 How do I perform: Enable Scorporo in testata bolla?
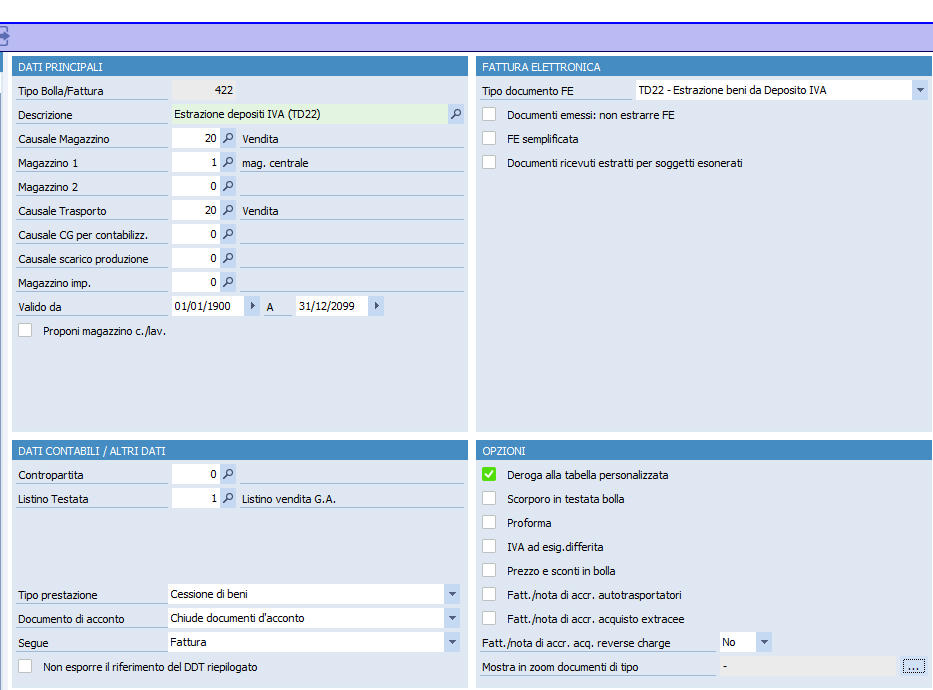pos(489,498)
